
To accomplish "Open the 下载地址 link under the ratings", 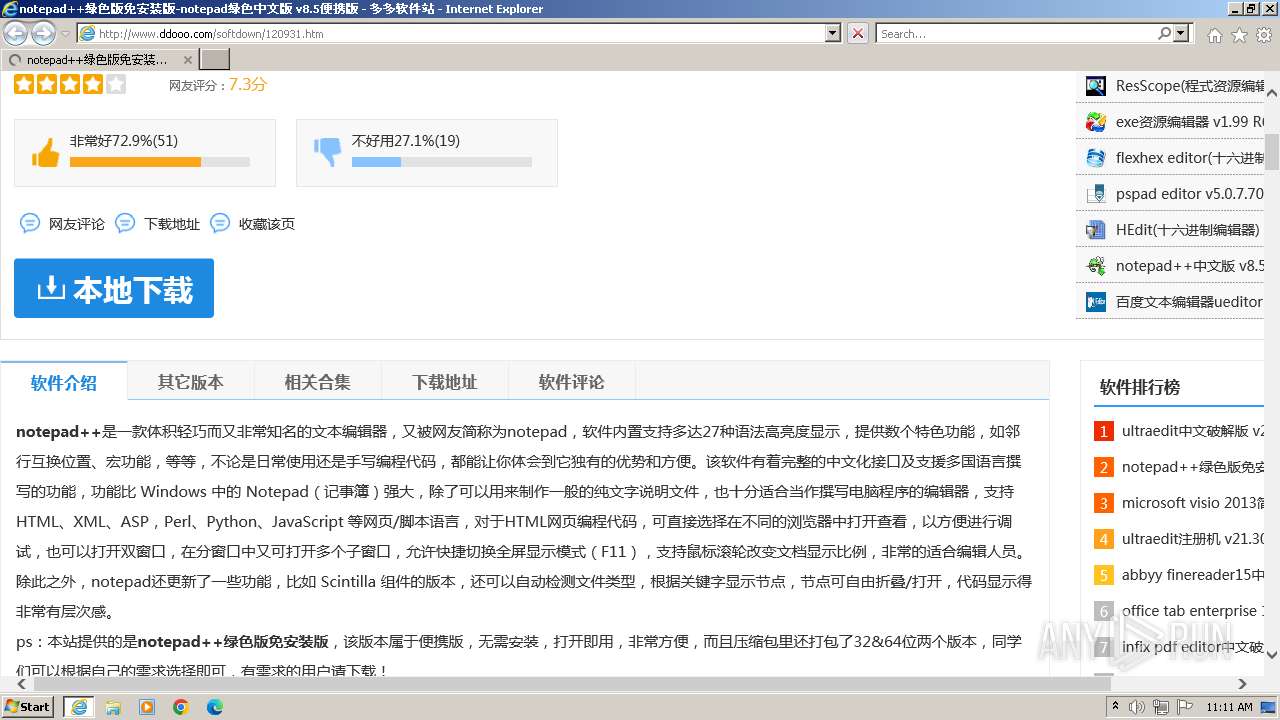I will [172, 224].
